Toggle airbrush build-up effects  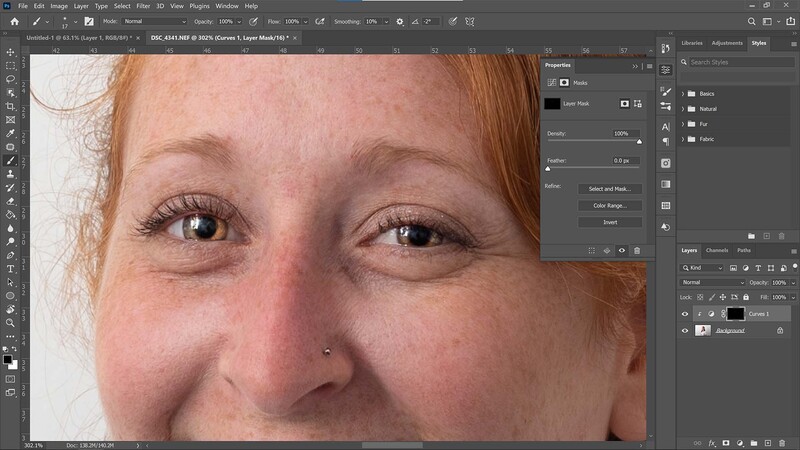coord(320,21)
